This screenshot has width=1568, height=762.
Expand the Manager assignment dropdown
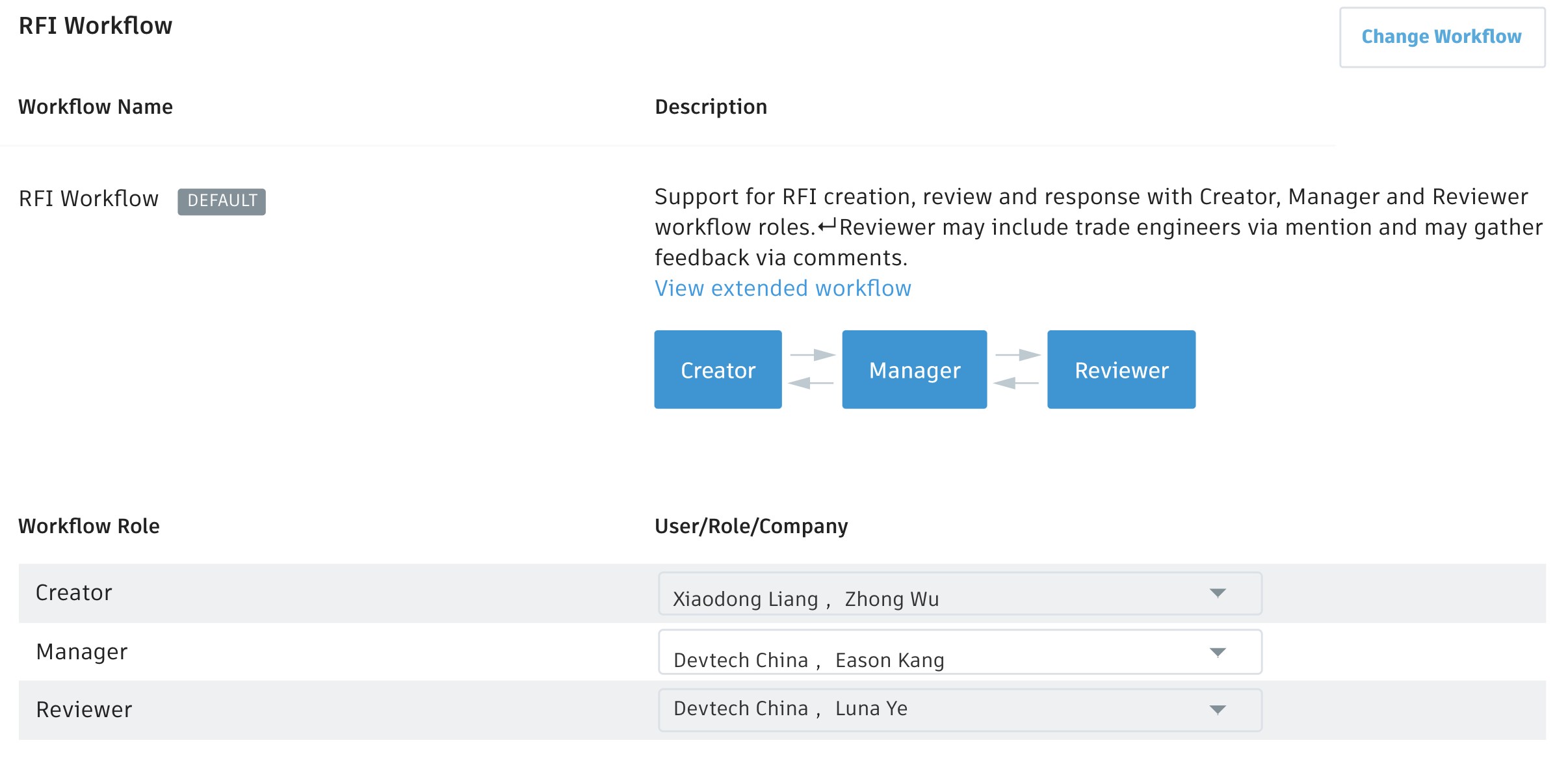click(x=1217, y=651)
